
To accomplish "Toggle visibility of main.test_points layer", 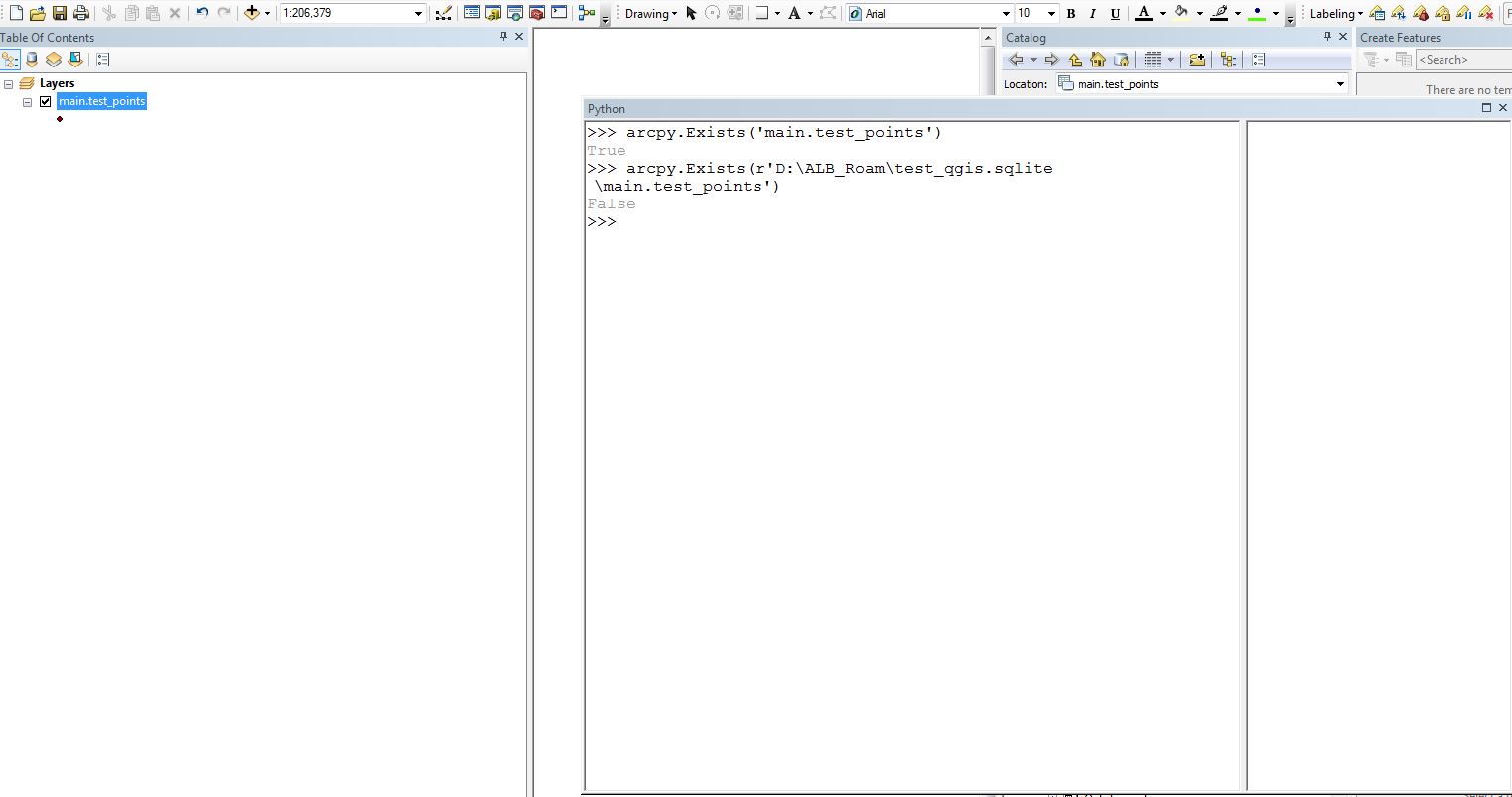I will click(x=46, y=101).
